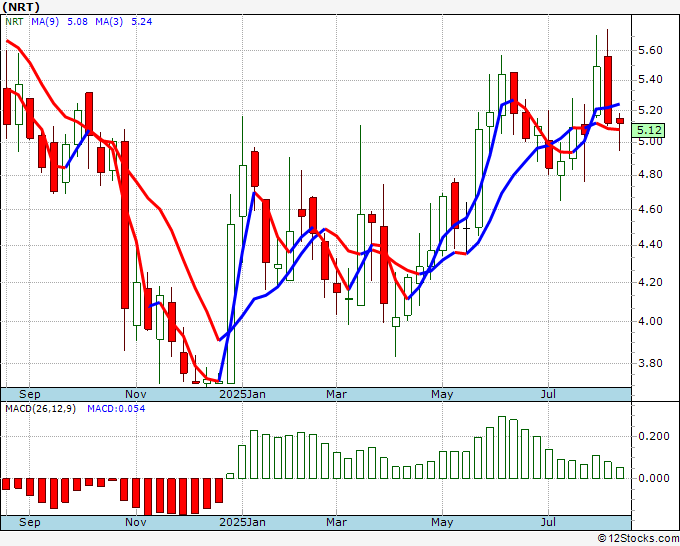Click Jul on the price chart date axis

[549, 394]
